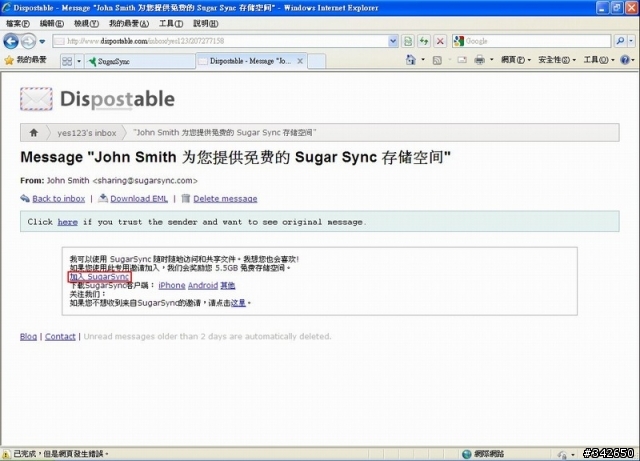Close the Dispostable message tab
Image resolution: width=640 pixels, height=461 pixels.
(x=300, y=61)
